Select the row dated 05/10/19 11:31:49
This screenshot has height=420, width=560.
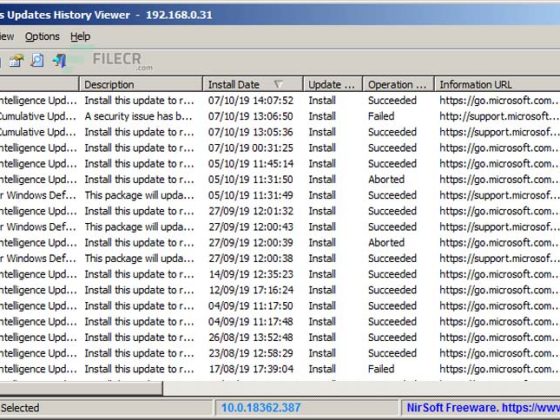point(280,195)
